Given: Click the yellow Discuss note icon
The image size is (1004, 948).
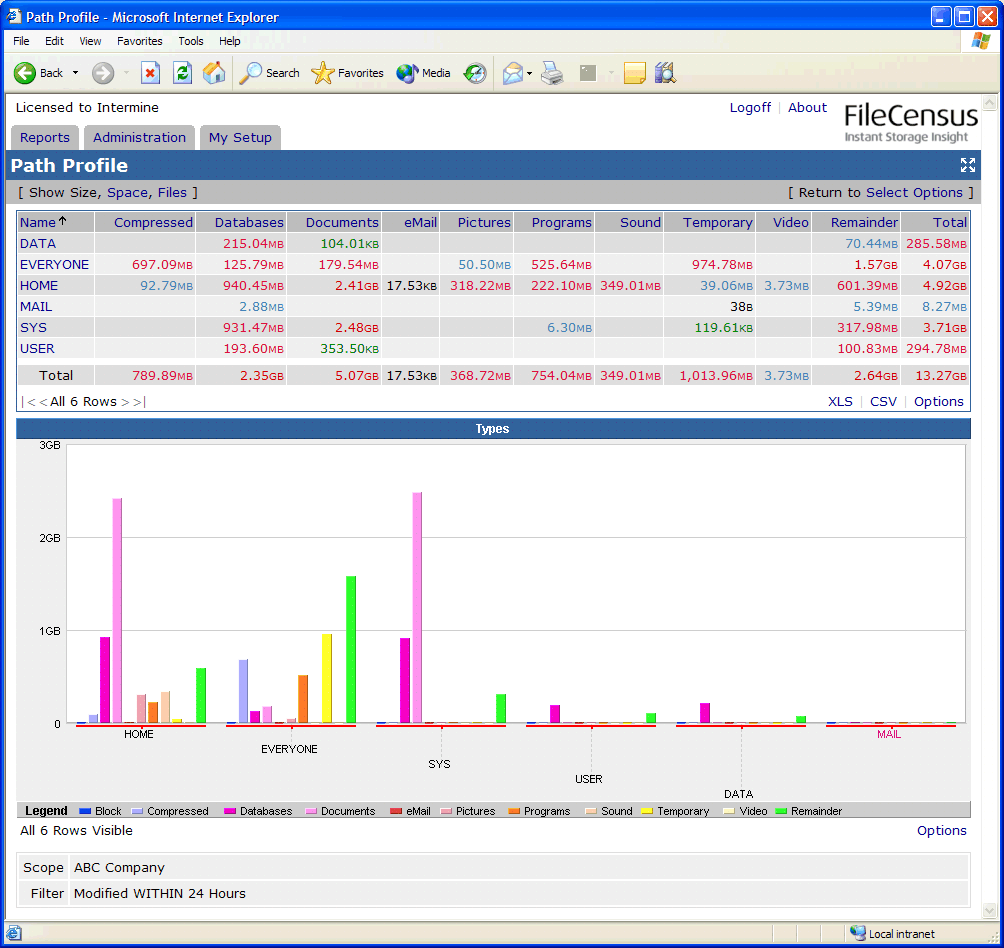Looking at the screenshot, I should click(x=634, y=73).
